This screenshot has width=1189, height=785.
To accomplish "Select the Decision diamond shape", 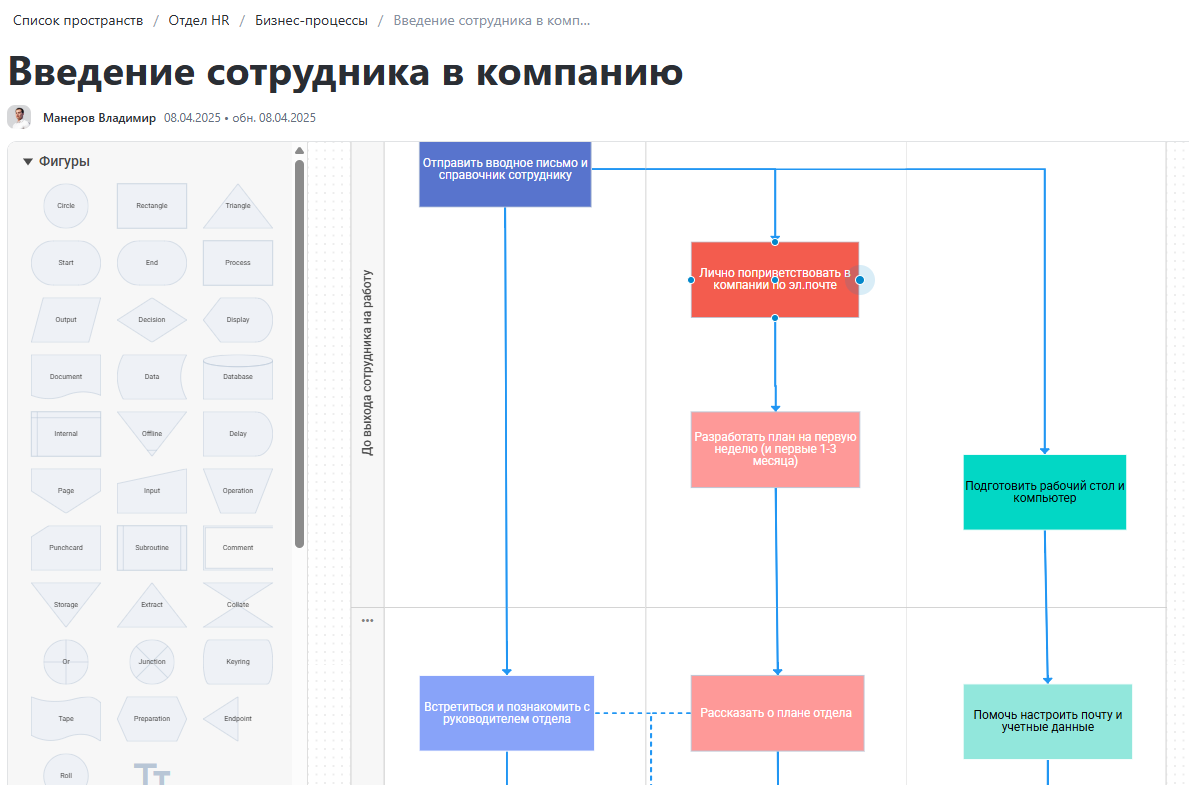I will point(151,319).
